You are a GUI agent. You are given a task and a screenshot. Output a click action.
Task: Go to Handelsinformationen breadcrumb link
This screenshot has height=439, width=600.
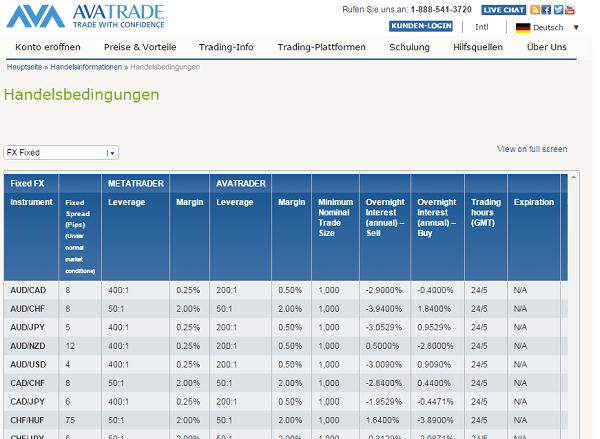[86, 67]
